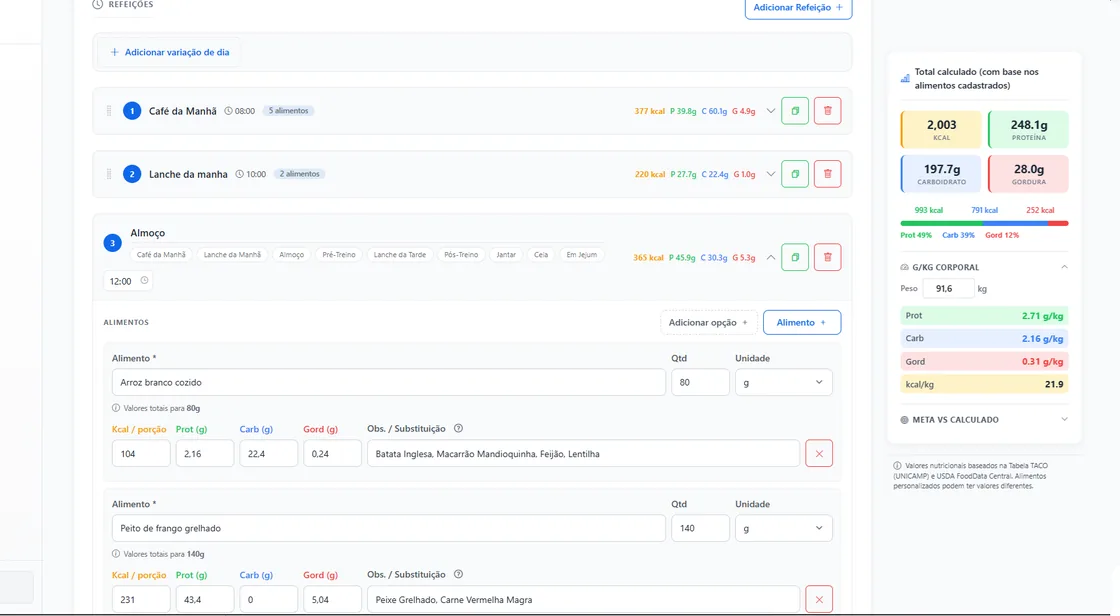Open unit dropdown for Peito de frango grelhado
Image resolution: width=1120 pixels, height=616 pixels.
(784, 528)
